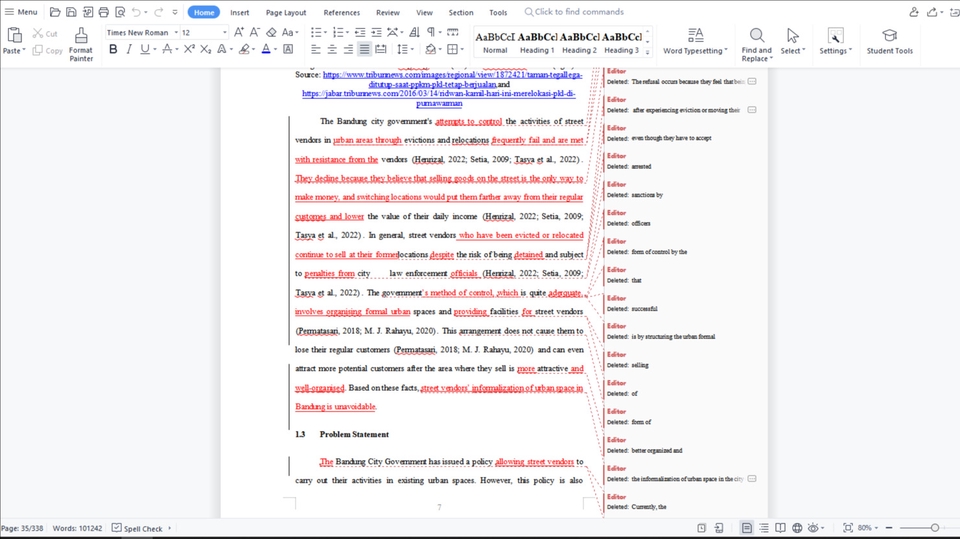Click the Clear Formatting eraser icon
This screenshot has width=960, height=539.
[271, 32]
